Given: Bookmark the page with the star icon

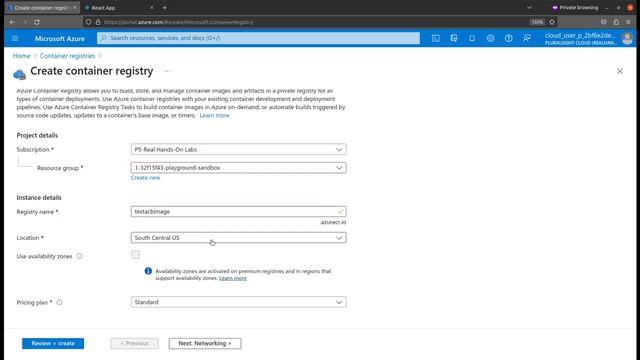Looking at the screenshot, I should (x=552, y=22).
